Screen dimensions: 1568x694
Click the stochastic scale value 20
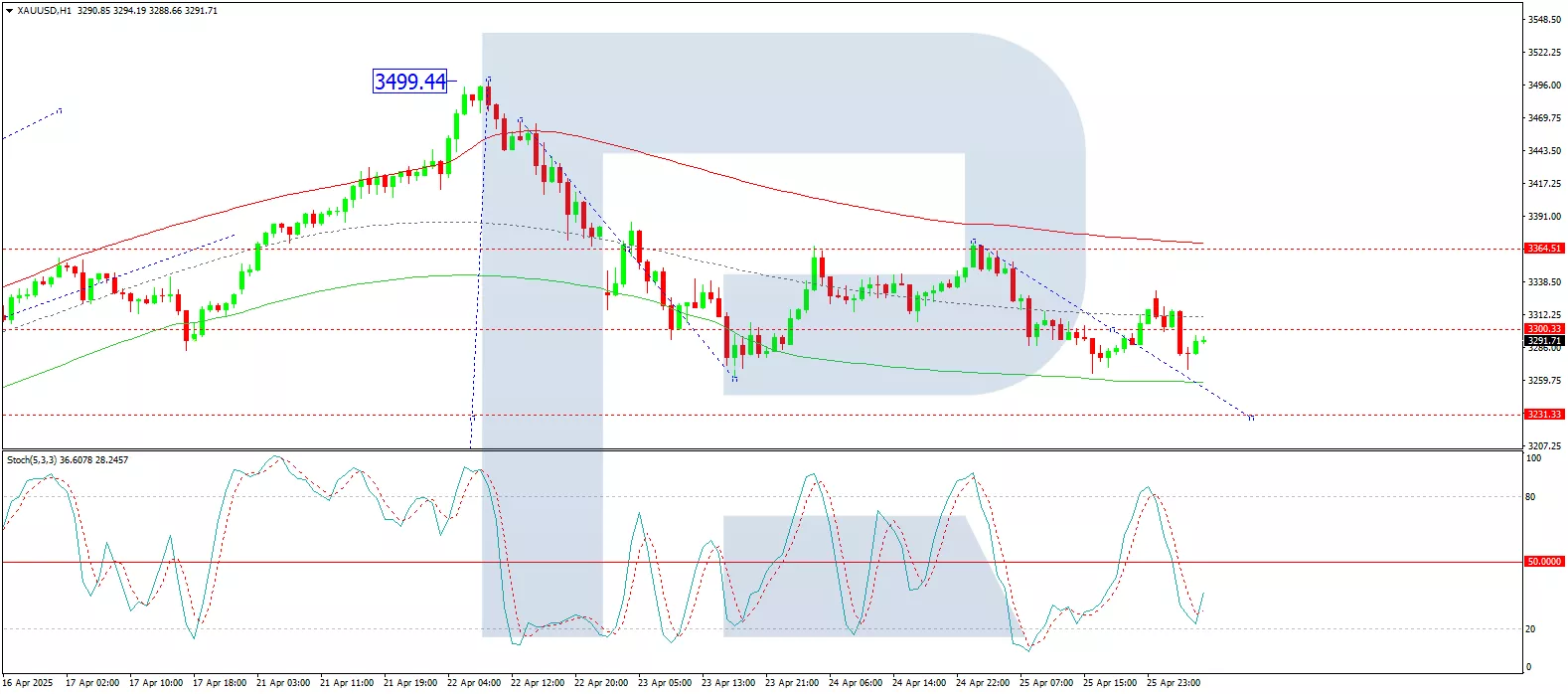1530,629
